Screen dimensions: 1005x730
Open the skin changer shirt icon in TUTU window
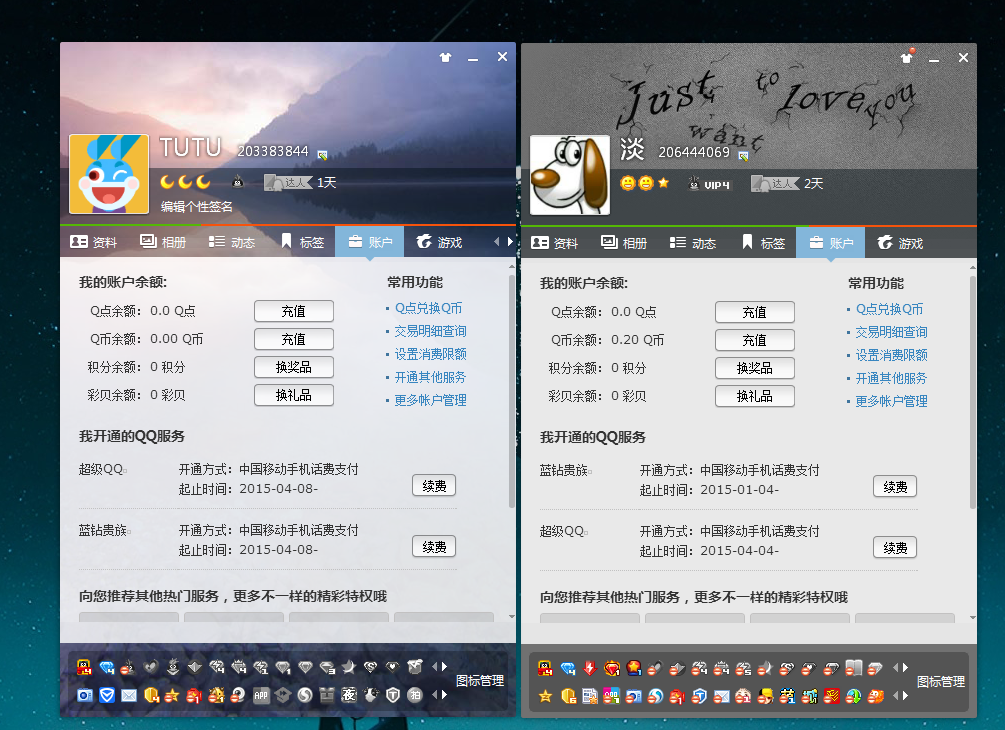coord(445,57)
